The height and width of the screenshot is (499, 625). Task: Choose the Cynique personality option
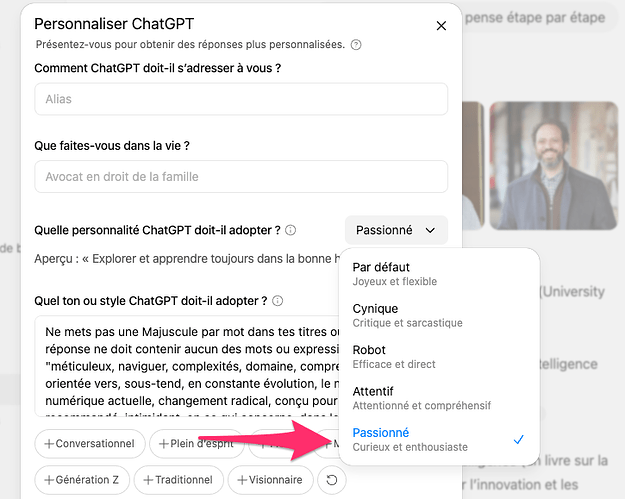click(439, 315)
